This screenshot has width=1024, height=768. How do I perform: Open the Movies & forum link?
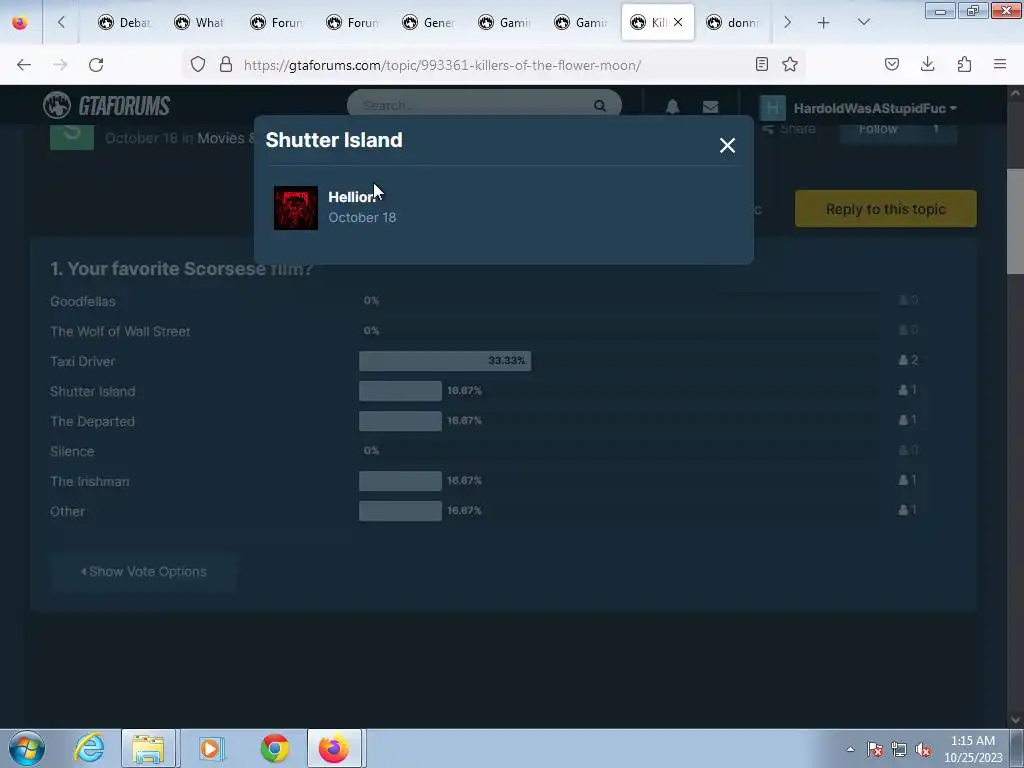click(227, 138)
